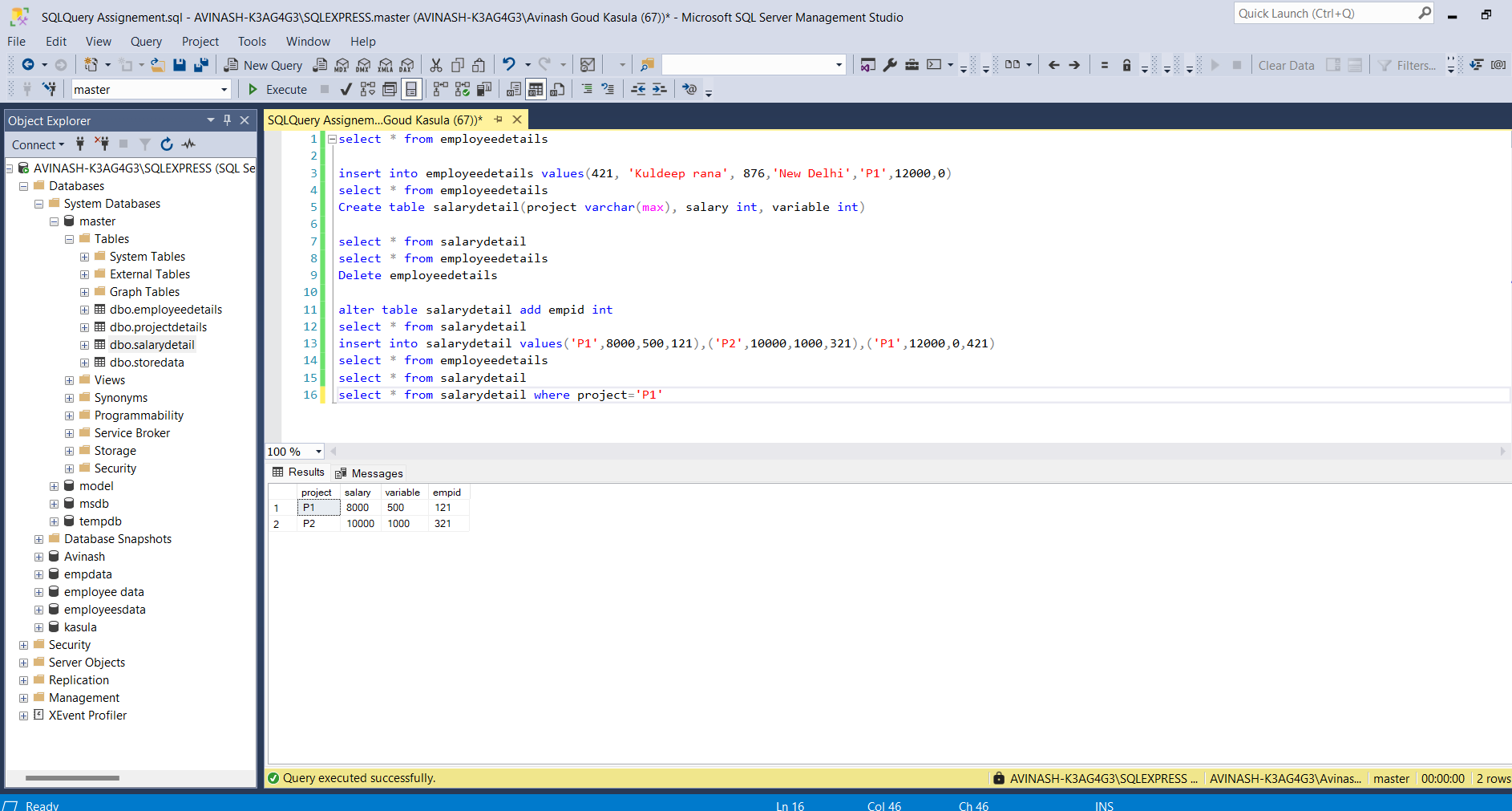
Task: Click the Cut icon in the toolbar
Action: point(435,65)
